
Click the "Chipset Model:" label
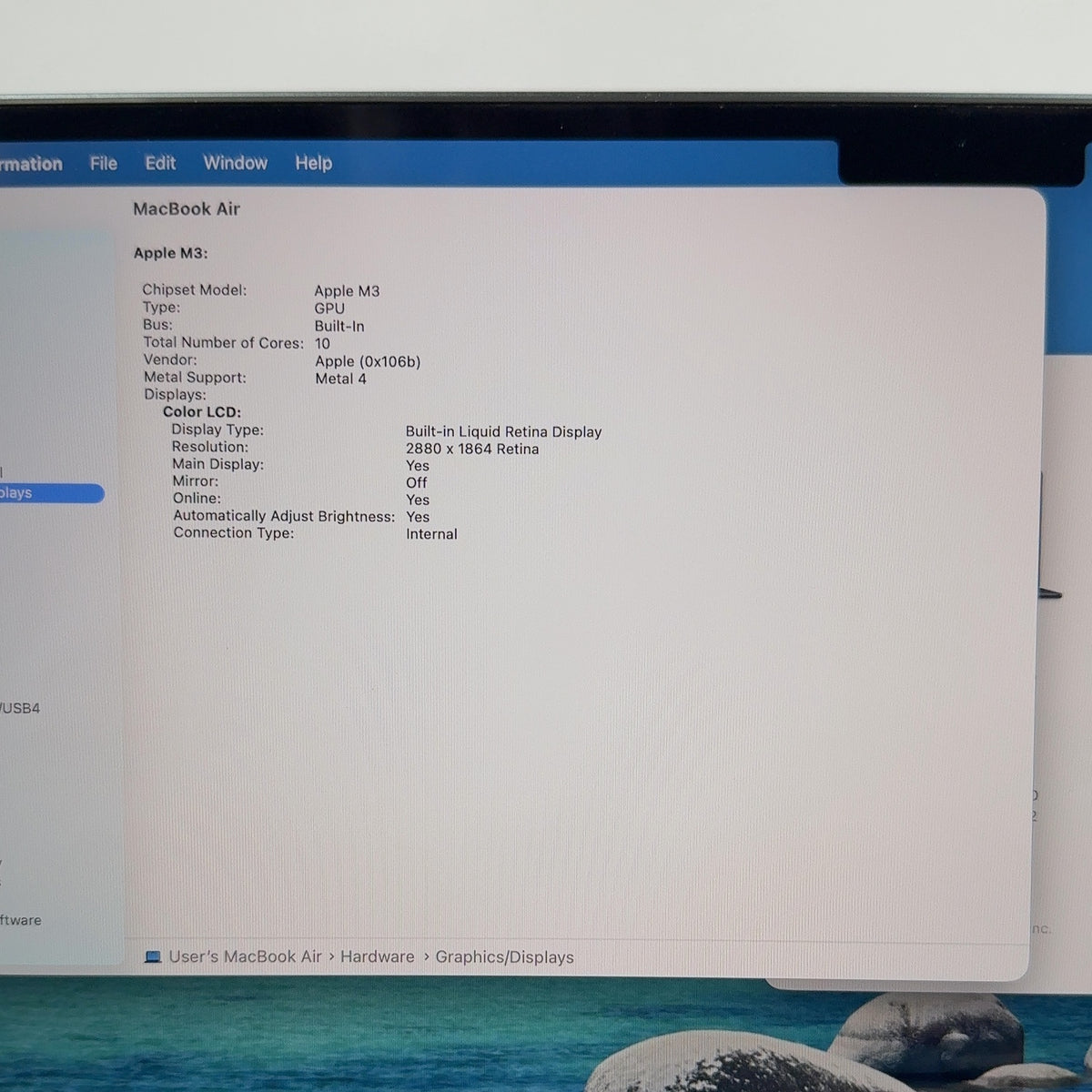tap(195, 289)
